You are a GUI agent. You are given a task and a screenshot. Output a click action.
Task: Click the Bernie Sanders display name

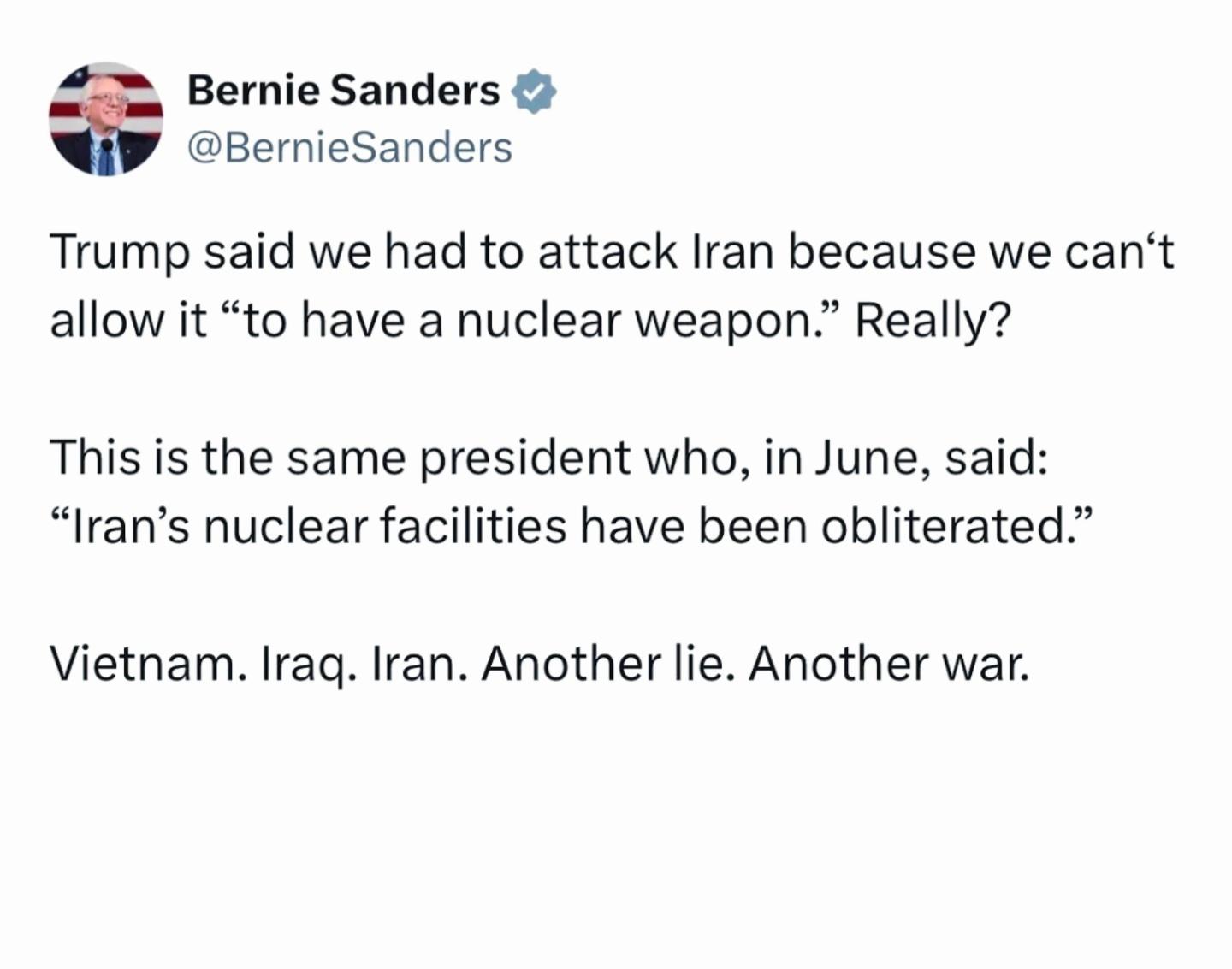(x=343, y=91)
